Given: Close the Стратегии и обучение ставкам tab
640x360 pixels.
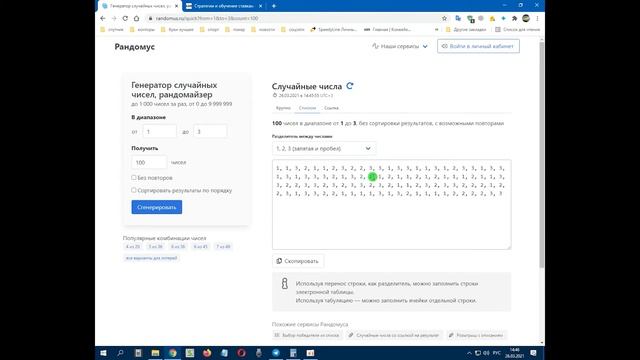Looking at the screenshot, I should click(x=260, y=6).
